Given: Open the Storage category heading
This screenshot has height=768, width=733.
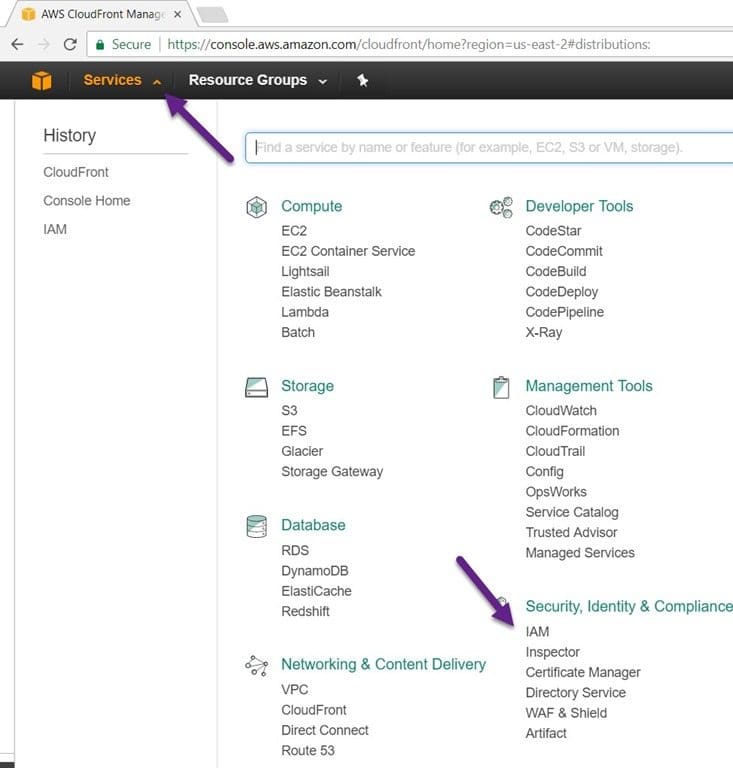Looking at the screenshot, I should pos(307,386).
